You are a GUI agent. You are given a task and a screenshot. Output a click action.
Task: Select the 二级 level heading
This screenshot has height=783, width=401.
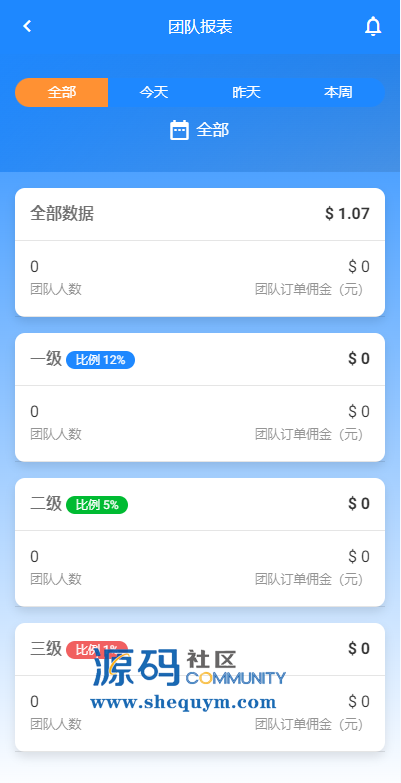tap(46, 503)
